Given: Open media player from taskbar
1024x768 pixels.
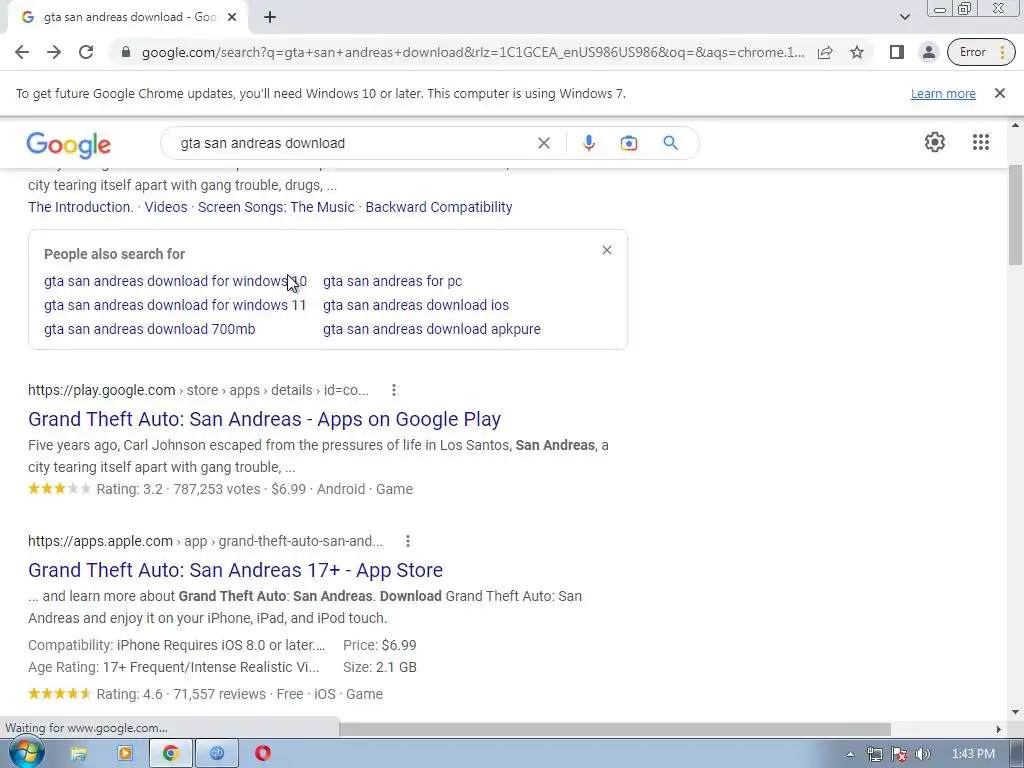Looking at the screenshot, I should (x=125, y=754).
